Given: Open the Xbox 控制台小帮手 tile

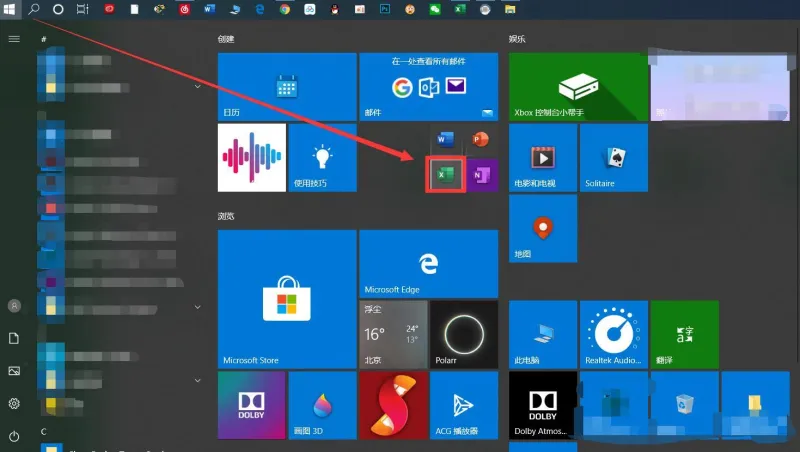Looking at the screenshot, I should [x=578, y=87].
